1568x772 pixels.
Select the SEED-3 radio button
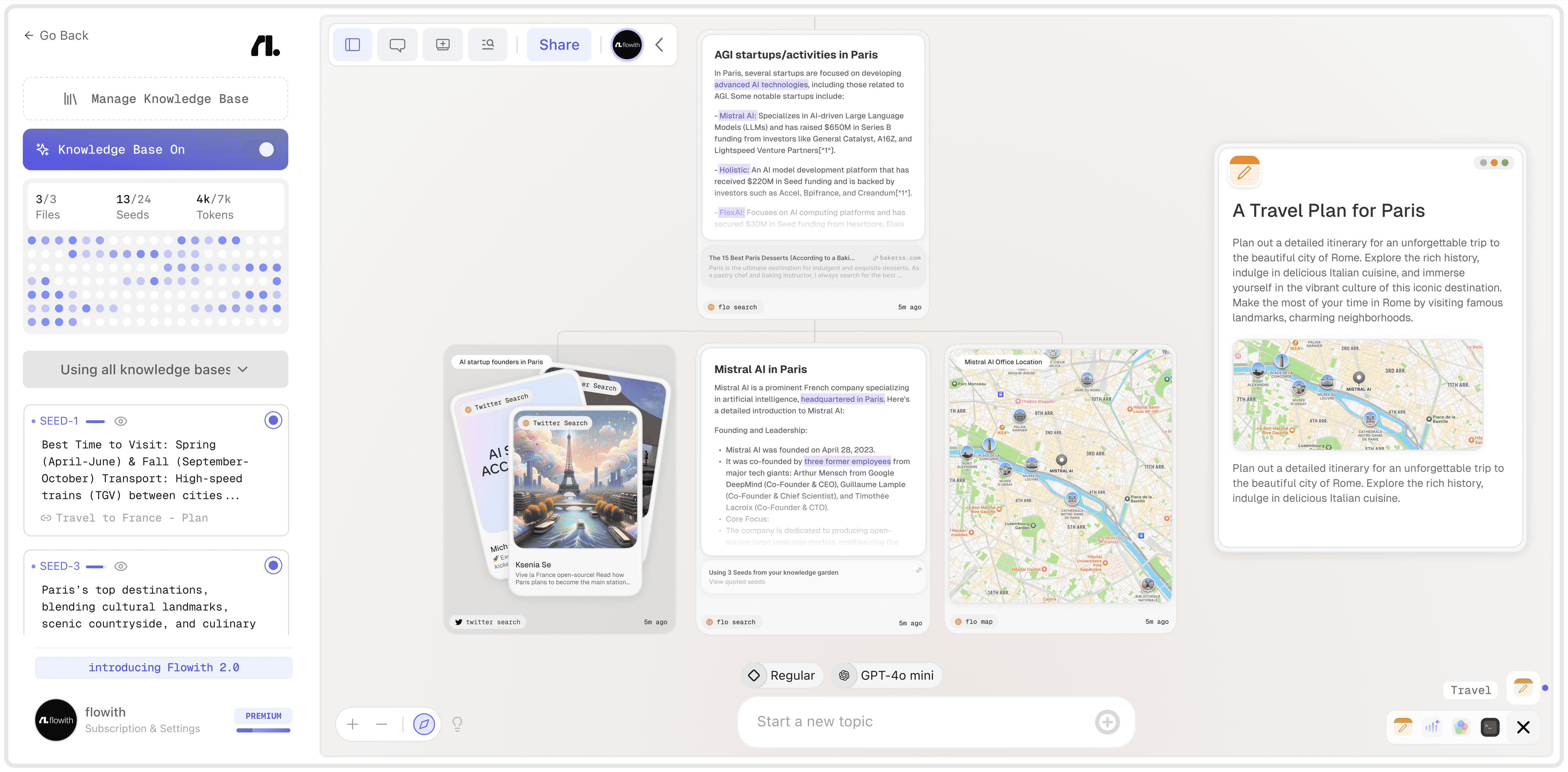[273, 566]
